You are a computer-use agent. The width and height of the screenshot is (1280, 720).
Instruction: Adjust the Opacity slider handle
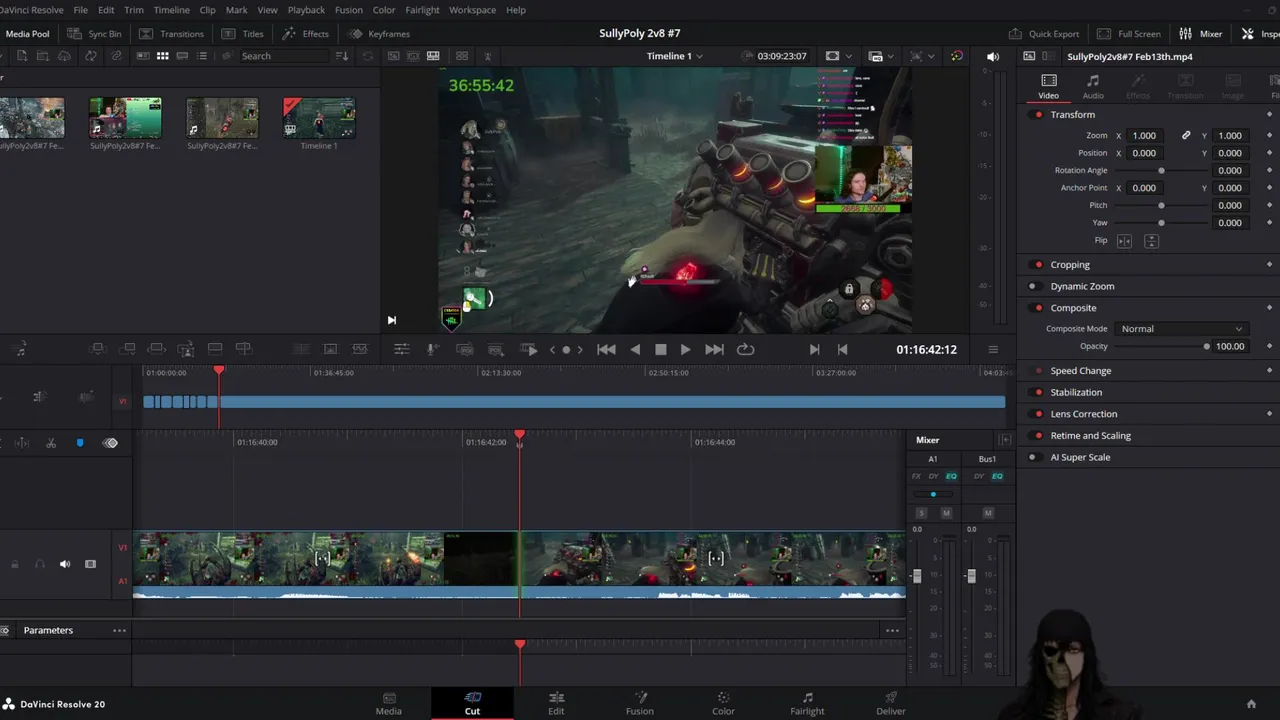1207,347
